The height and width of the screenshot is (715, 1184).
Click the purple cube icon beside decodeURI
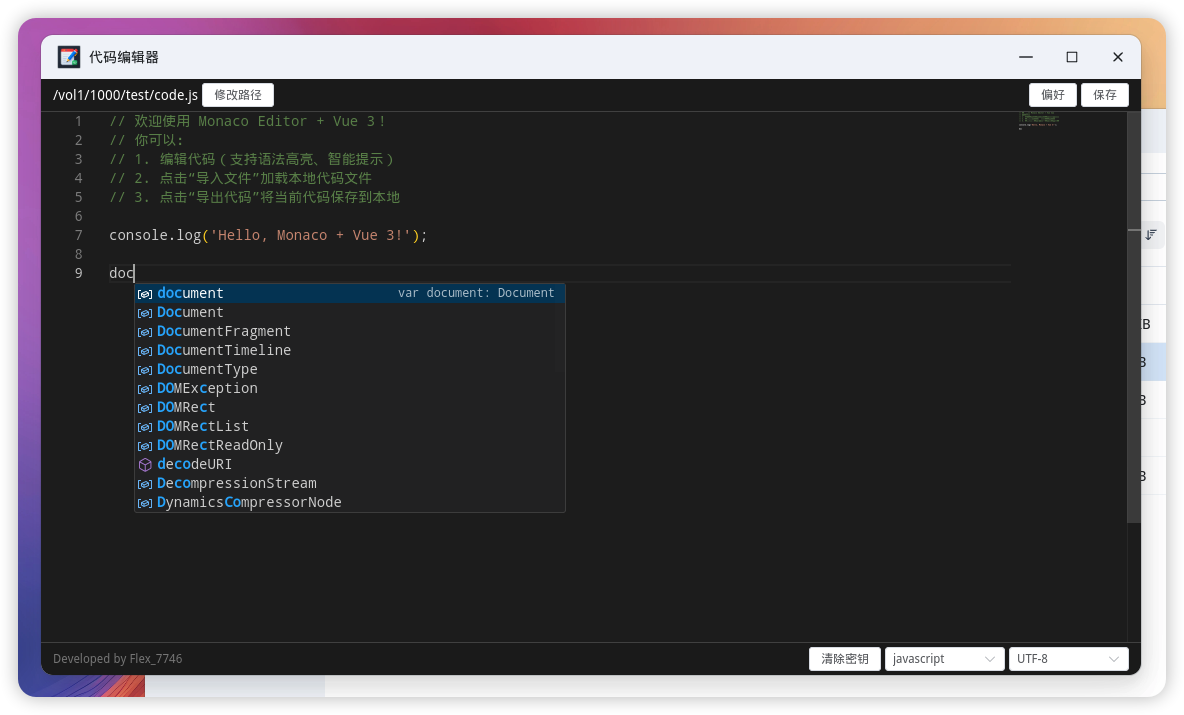coord(145,465)
